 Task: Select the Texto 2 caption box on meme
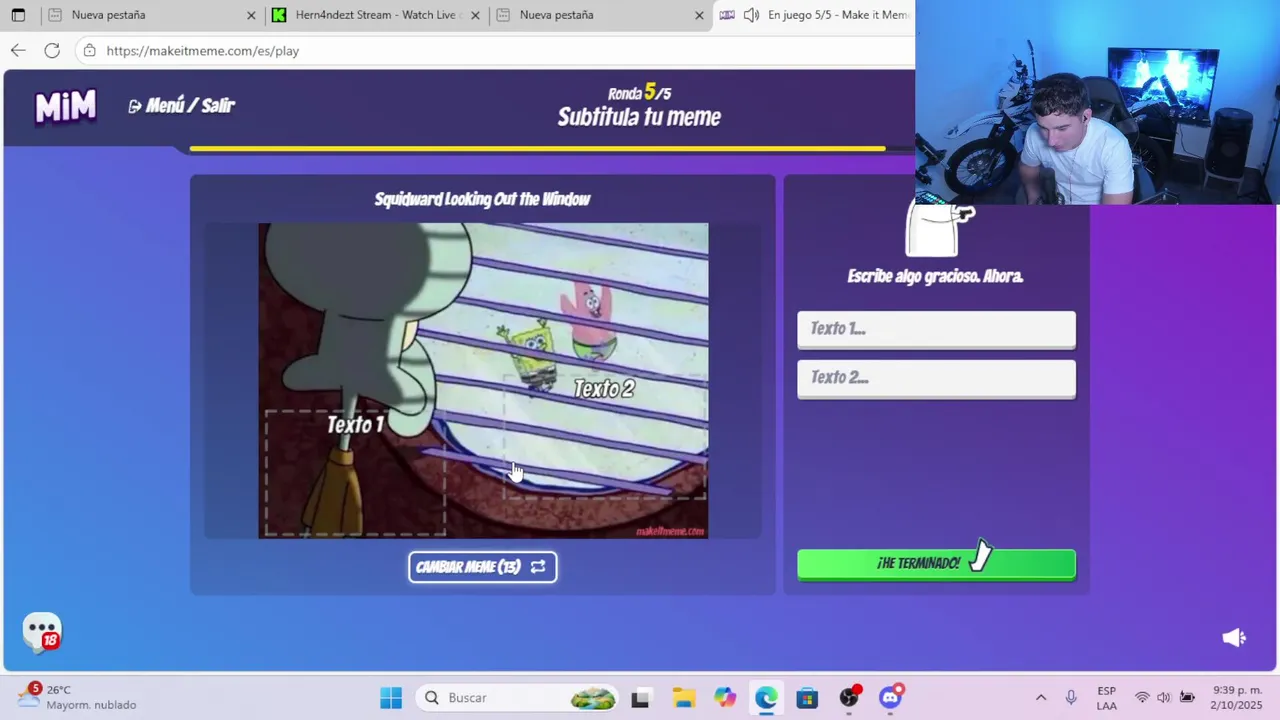click(604, 435)
